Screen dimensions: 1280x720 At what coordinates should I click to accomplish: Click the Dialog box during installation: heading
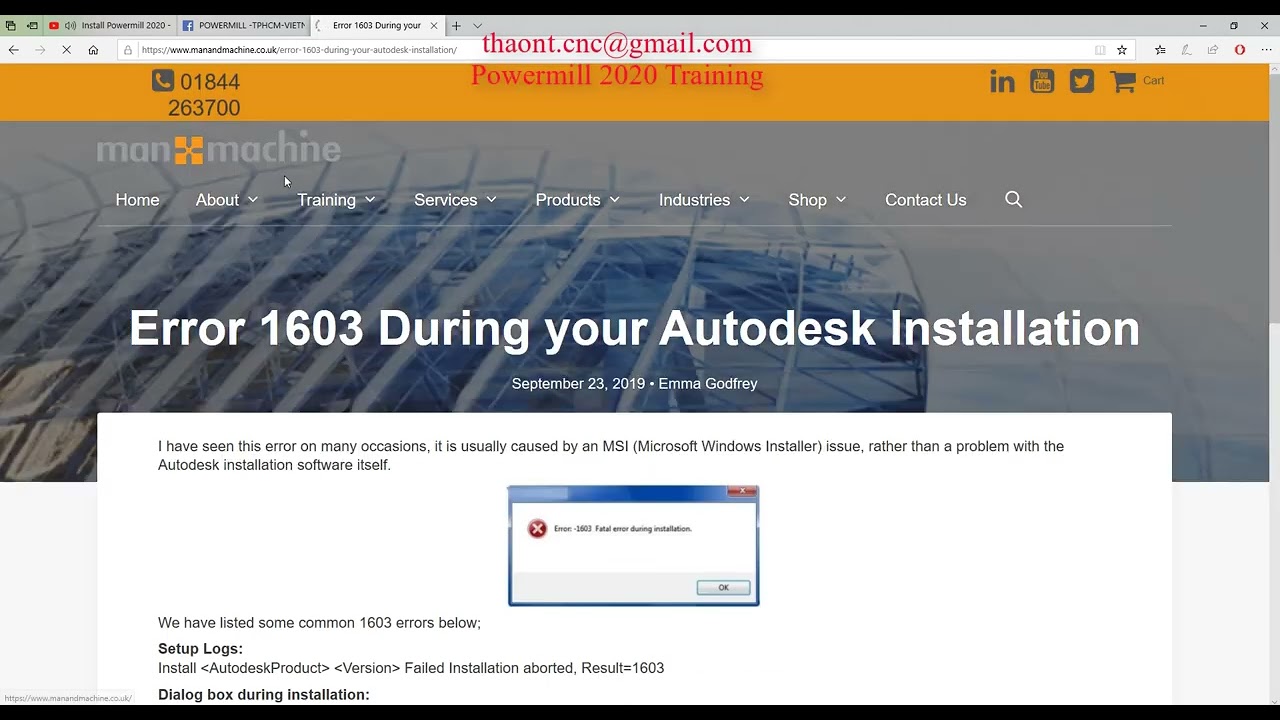point(264,694)
